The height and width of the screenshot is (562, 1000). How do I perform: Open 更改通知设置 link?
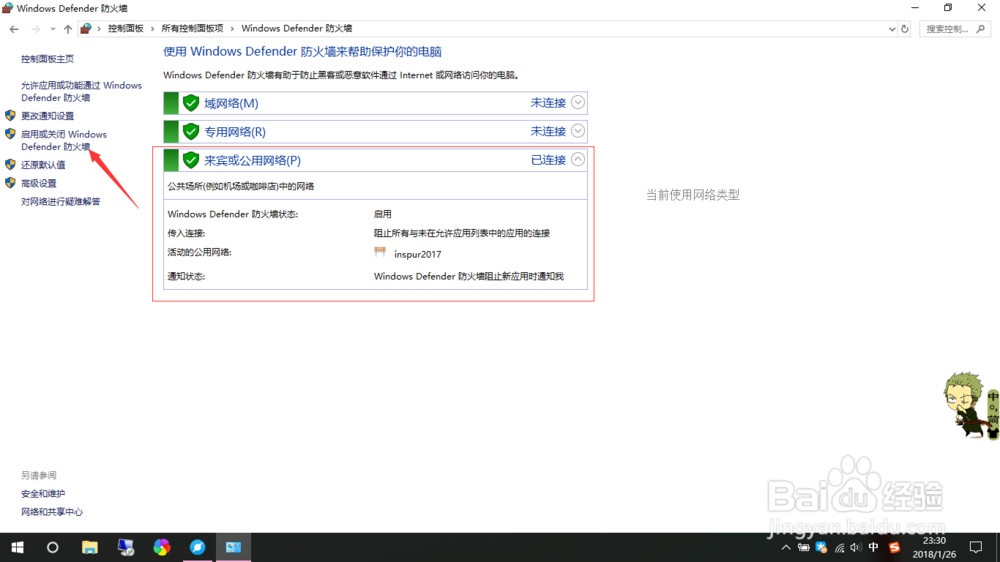point(47,115)
